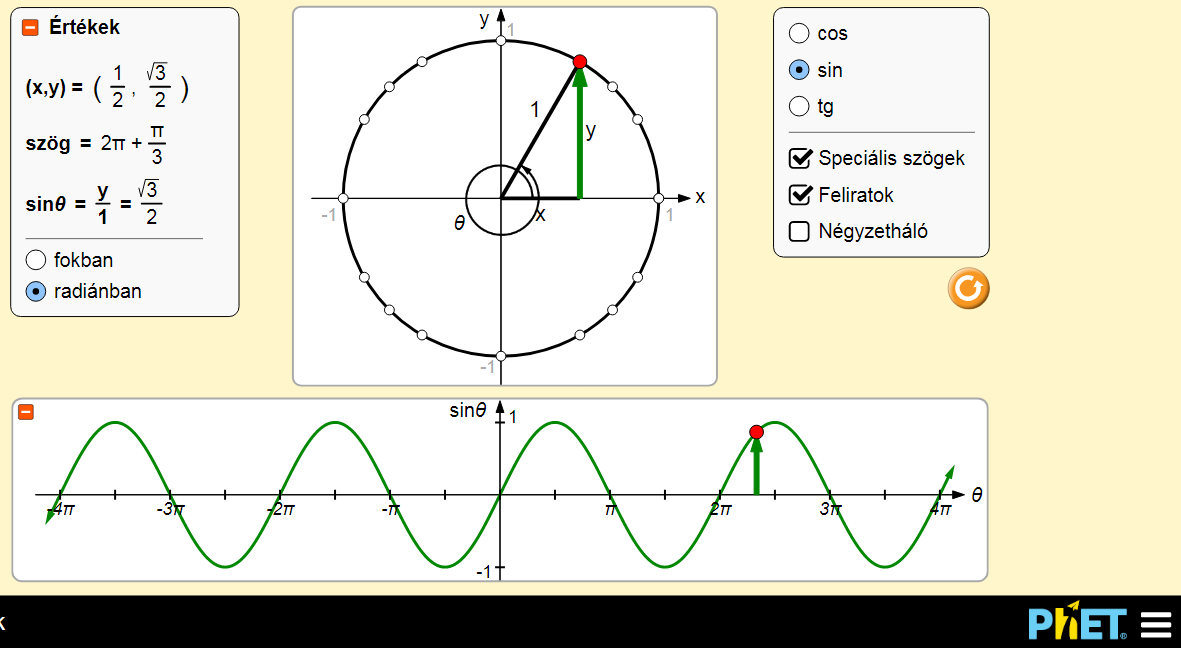
Task: Click the (x,y) coordinate readout
Action: coord(107,87)
